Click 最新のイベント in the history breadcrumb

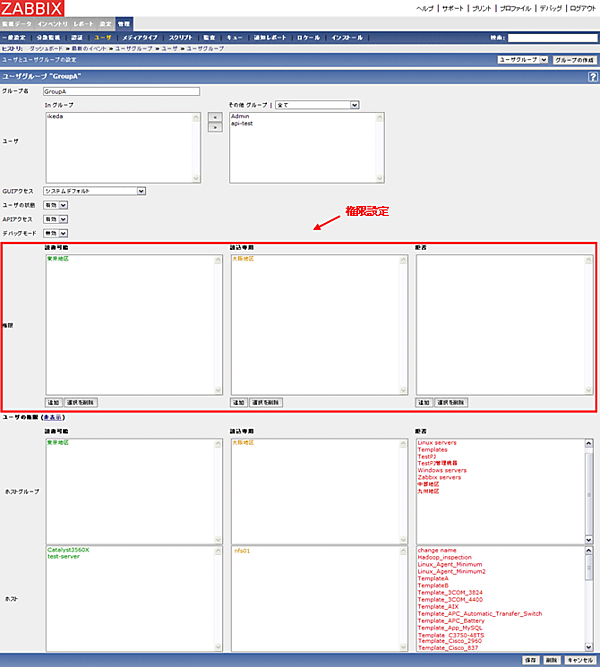[89, 49]
